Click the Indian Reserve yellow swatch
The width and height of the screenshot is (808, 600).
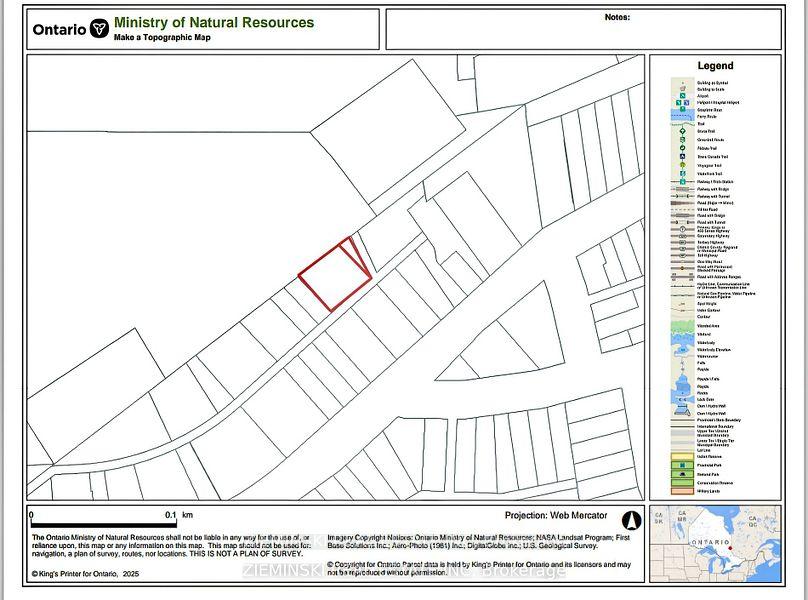point(682,456)
